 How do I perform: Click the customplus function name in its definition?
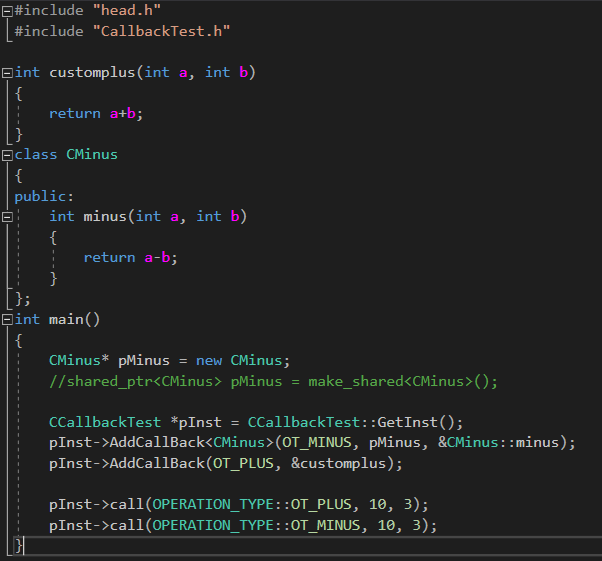tap(92, 73)
